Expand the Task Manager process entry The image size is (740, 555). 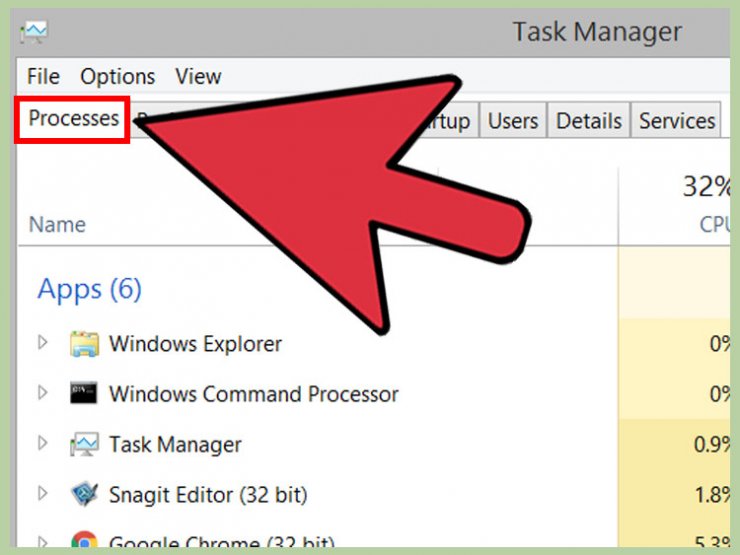42,443
